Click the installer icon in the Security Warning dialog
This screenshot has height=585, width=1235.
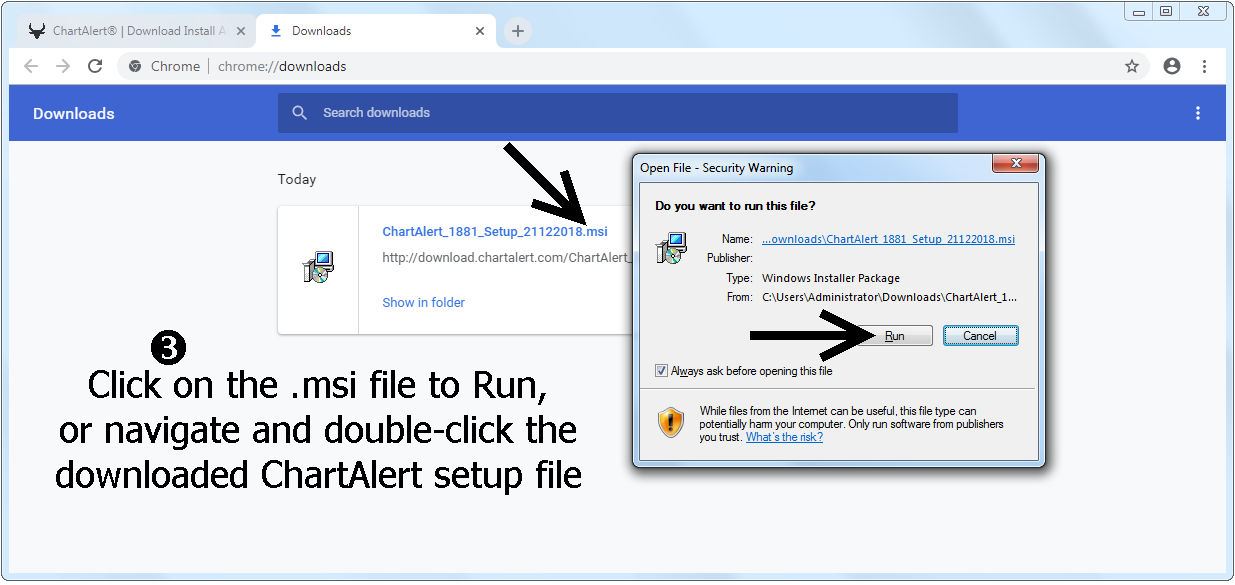[671, 247]
